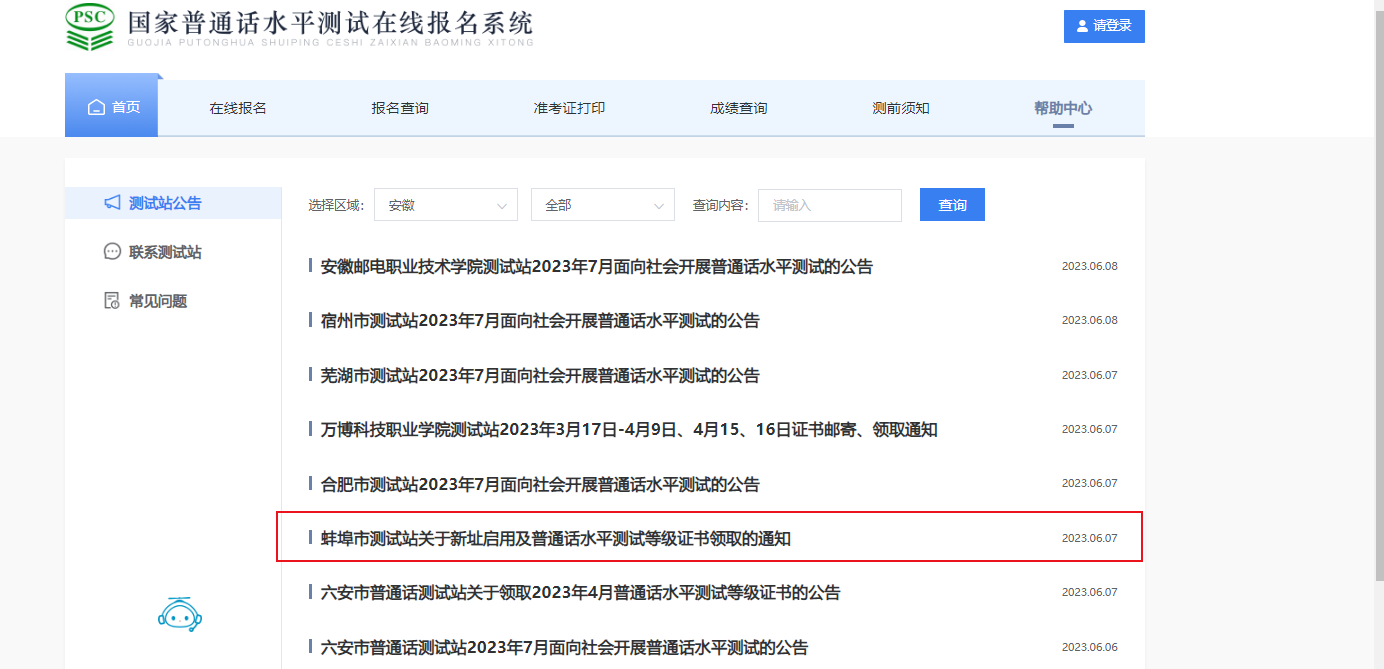Viewport: 1384px width, 669px height.
Task: Click the document icon beside 常见问题
Action: (113, 301)
